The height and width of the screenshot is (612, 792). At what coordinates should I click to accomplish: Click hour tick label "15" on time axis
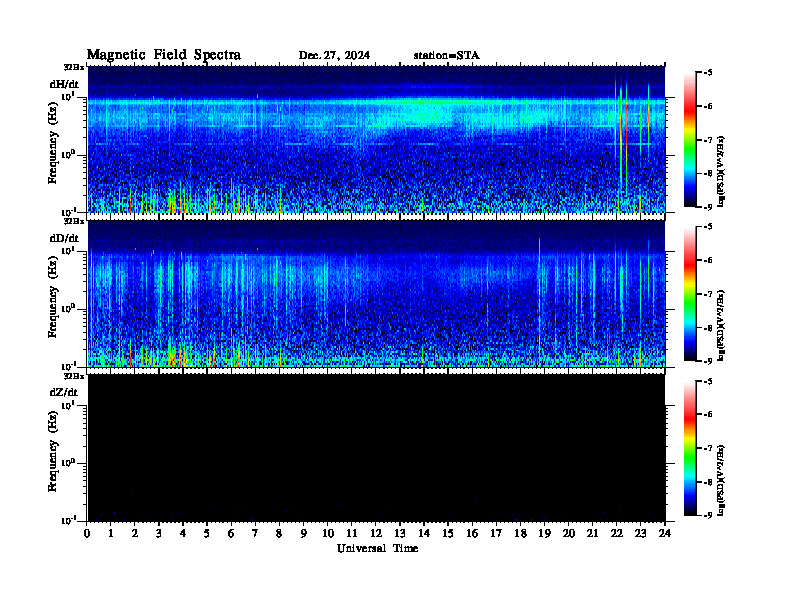point(448,533)
